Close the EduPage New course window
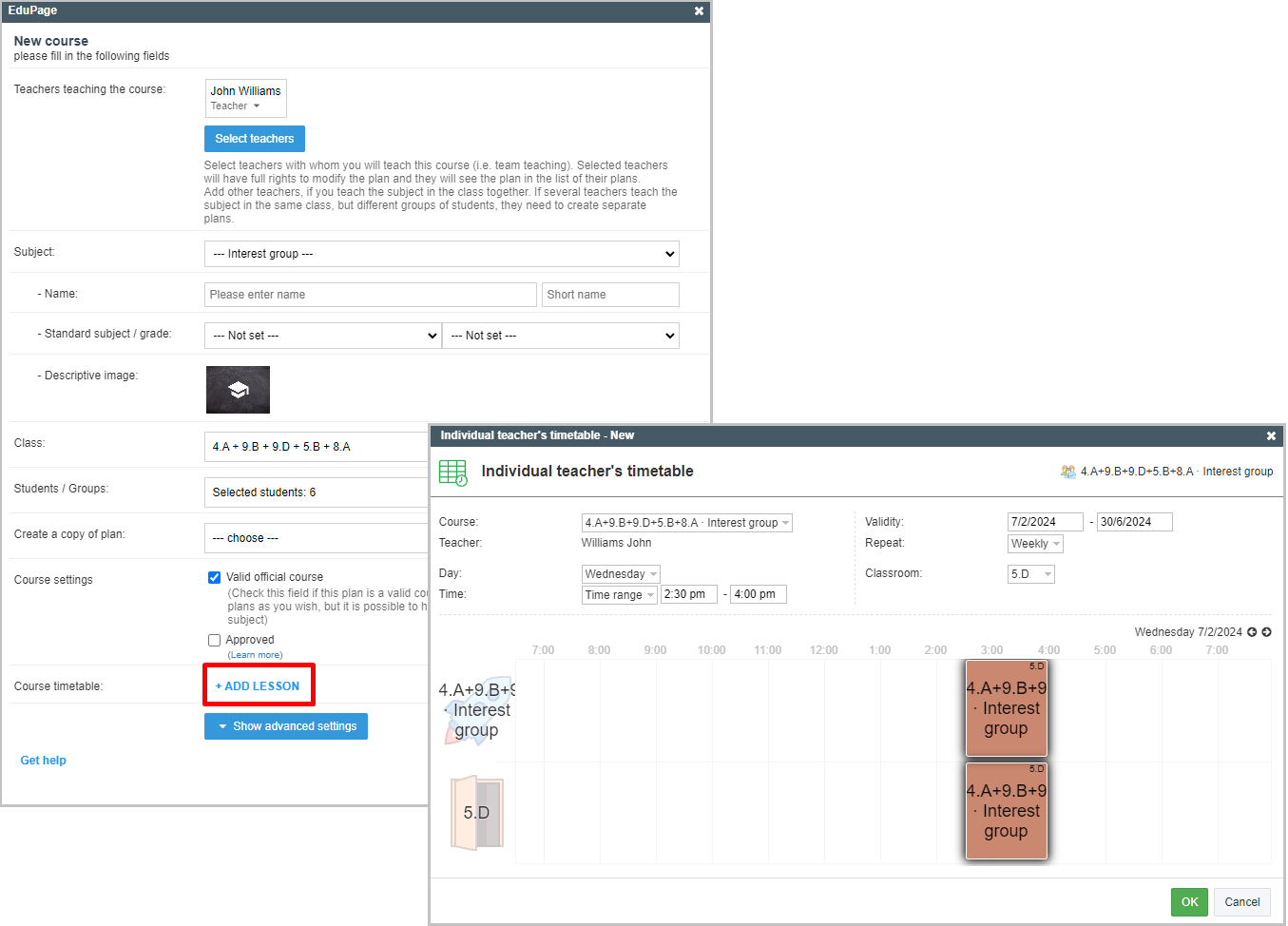 pos(699,11)
